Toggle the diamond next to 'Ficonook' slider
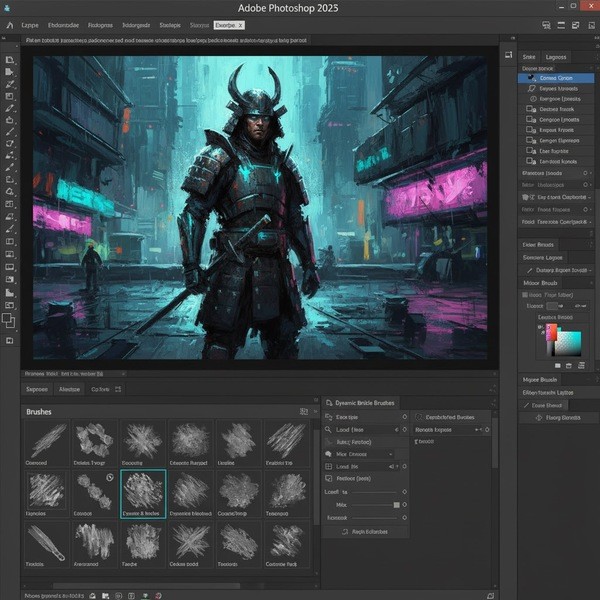 click(x=404, y=518)
